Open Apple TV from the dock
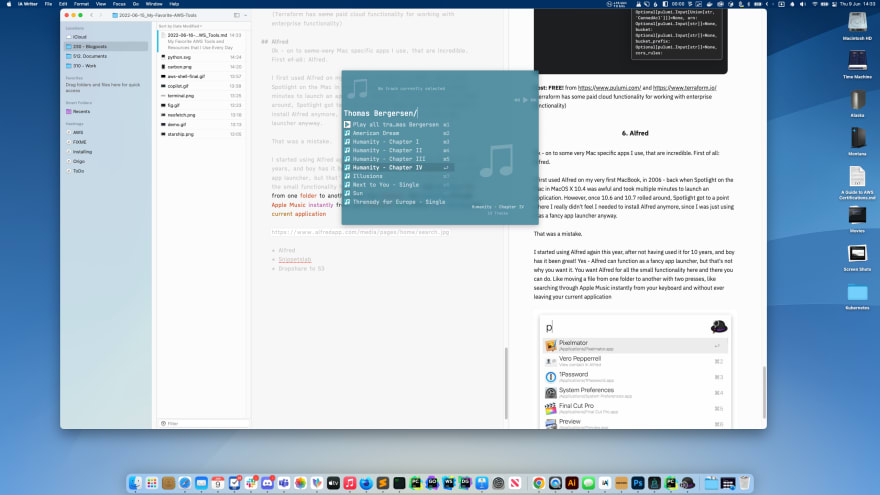This screenshot has height=495, width=880. [333, 483]
